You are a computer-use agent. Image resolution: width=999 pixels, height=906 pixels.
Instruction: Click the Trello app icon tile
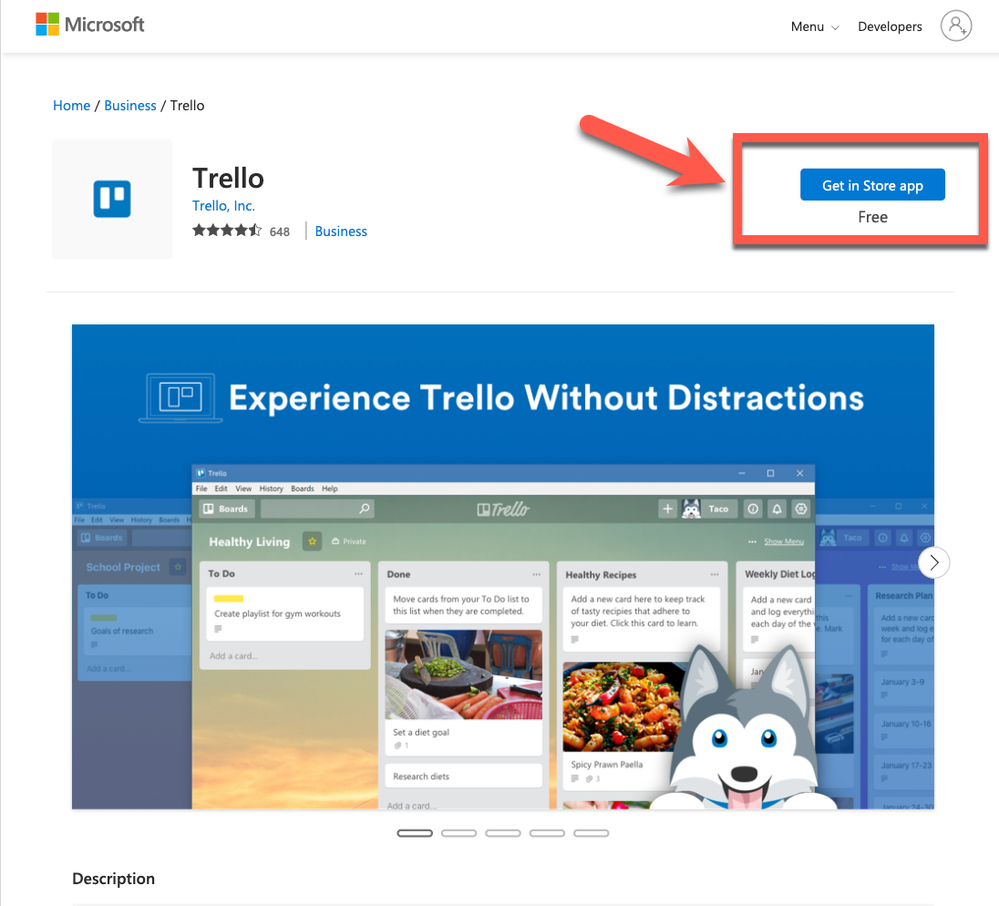click(112, 199)
